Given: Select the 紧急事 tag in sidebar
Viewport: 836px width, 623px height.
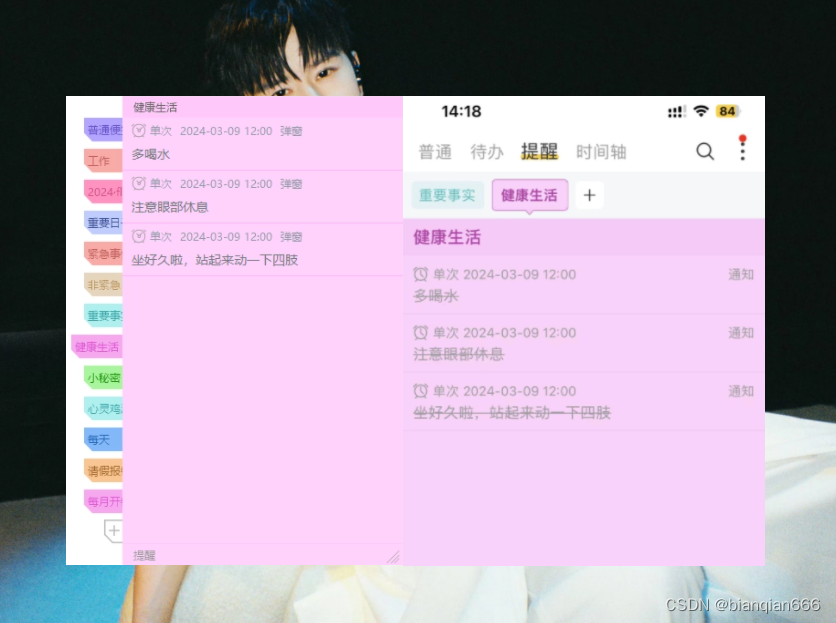Looking at the screenshot, I should pyautogui.click(x=103, y=253).
